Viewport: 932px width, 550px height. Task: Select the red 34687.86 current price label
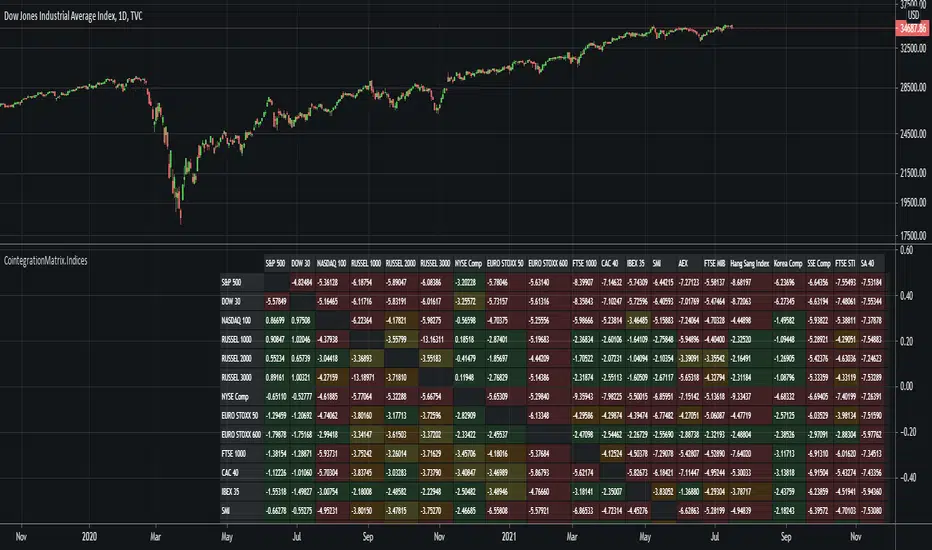(x=912, y=28)
